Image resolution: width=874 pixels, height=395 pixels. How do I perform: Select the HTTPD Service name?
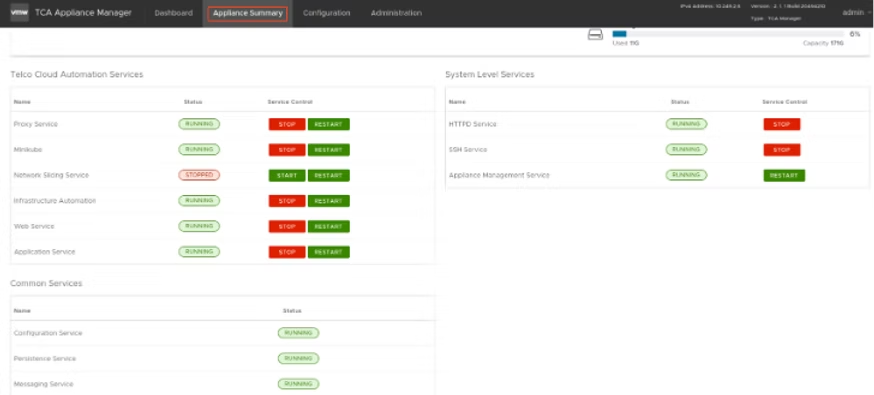coord(473,124)
